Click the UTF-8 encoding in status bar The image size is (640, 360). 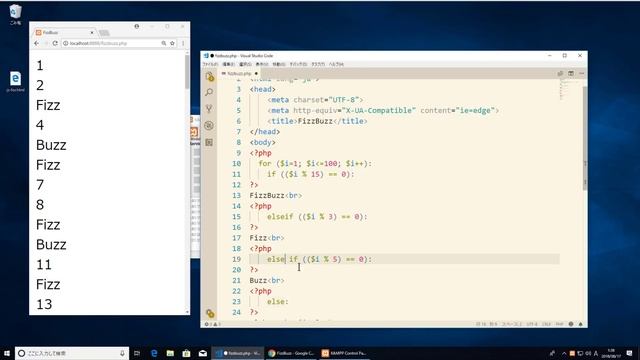coord(531,324)
